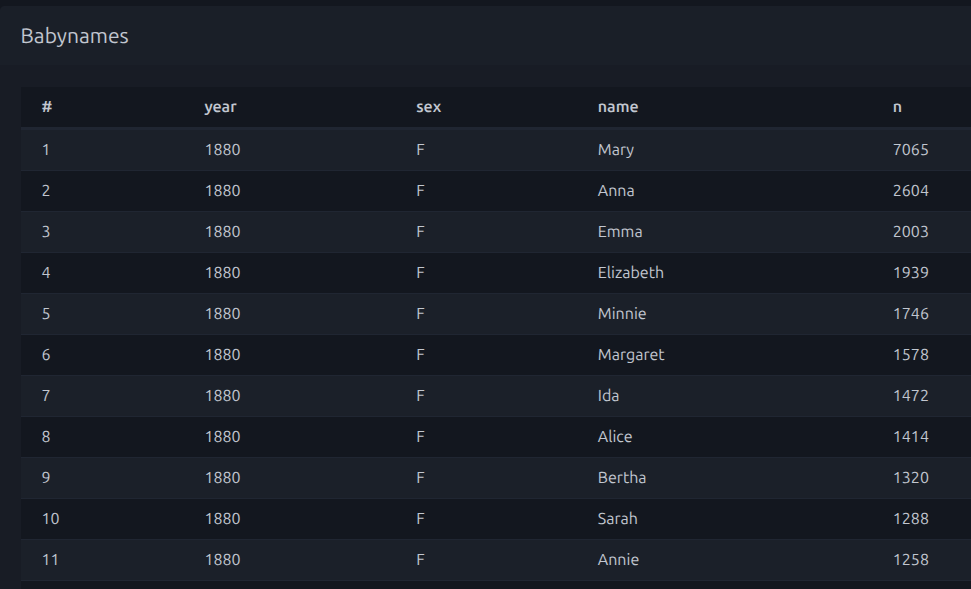Select the 'Margaret' name cell

(x=631, y=355)
